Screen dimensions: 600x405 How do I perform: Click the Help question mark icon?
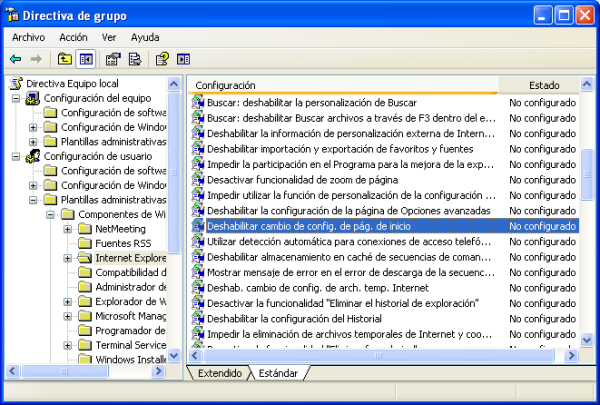(161, 59)
